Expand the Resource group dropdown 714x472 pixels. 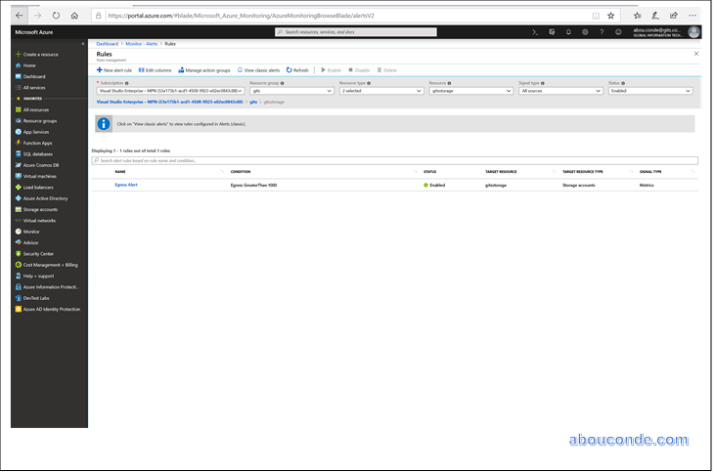coord(292,91)
